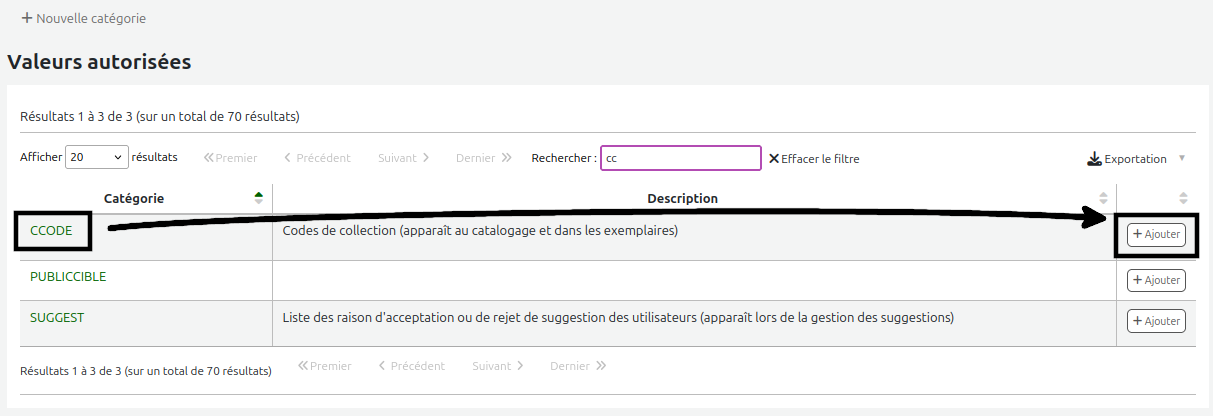Click Ajouter button for PUBLICCIBLE row
The height and width of the screenshot is (416, 1213).
[1156, 280]
